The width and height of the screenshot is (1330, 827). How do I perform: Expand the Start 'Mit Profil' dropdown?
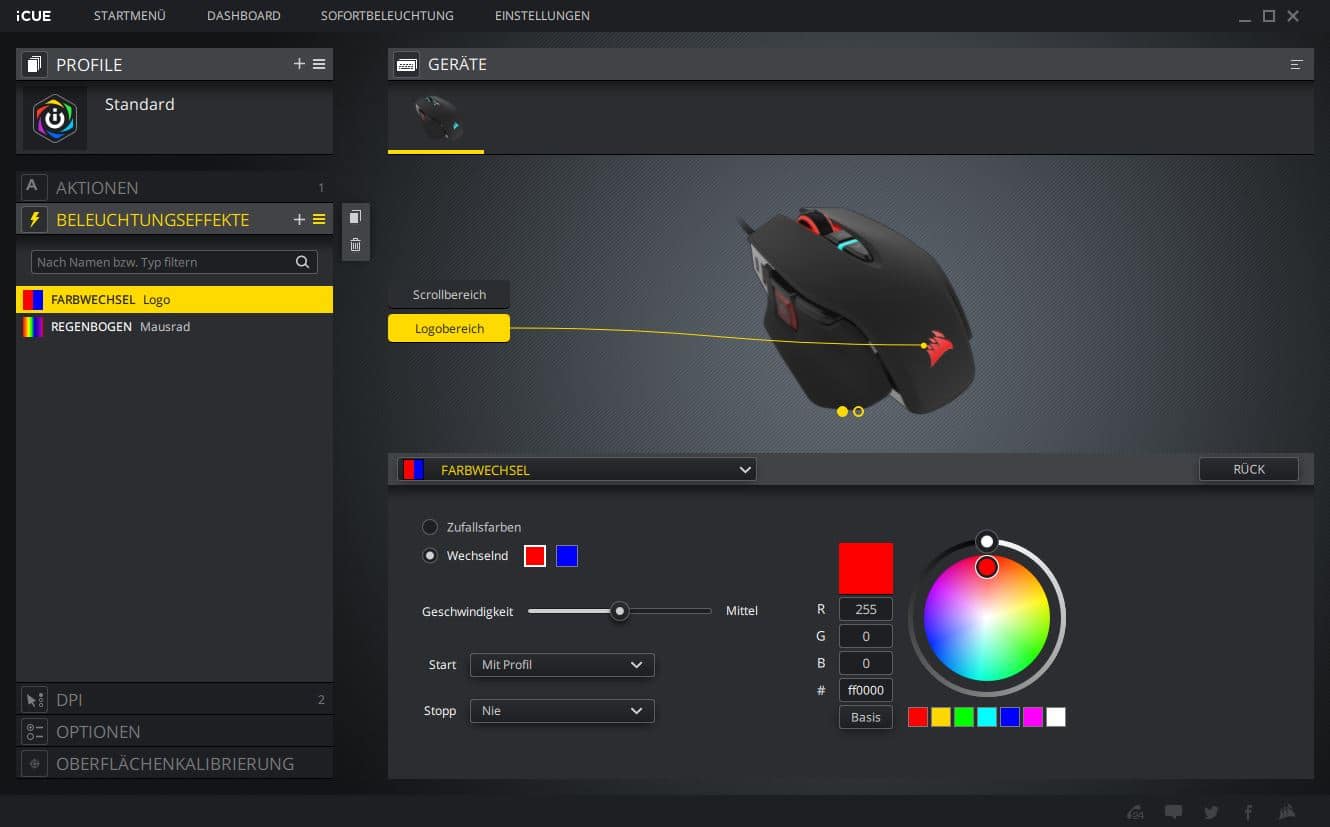tap(562, 665)
